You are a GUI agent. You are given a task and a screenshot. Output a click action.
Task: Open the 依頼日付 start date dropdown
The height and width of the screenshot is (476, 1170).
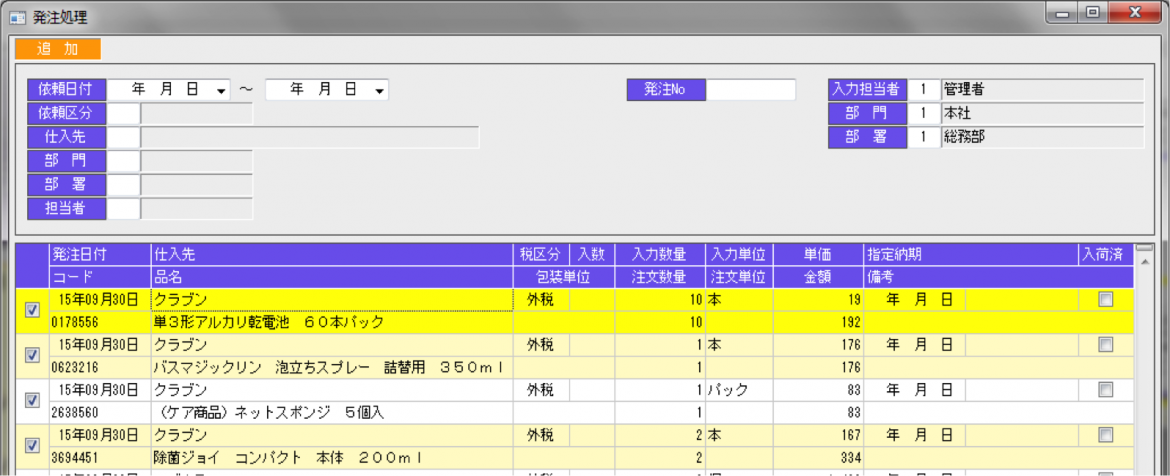coord(221,90)
